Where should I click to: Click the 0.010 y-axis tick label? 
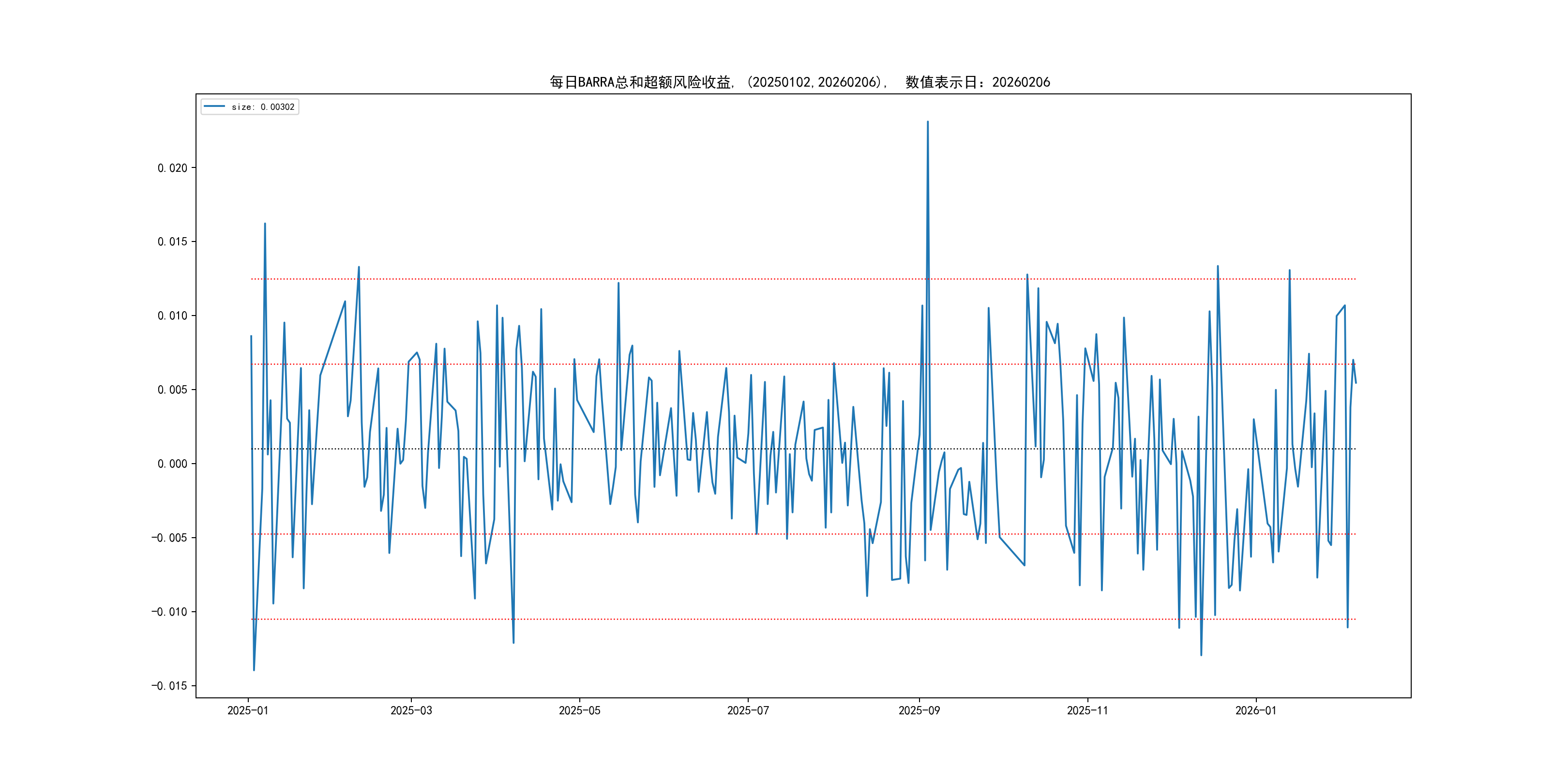click(172, 316)
